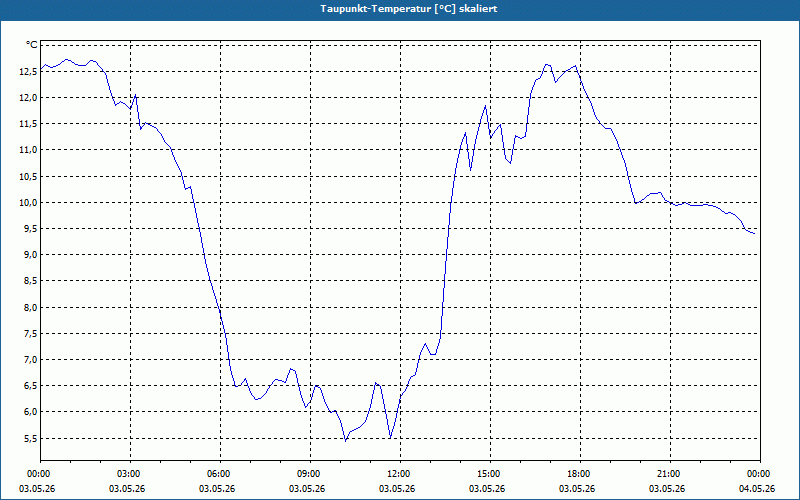This screenshot has height=500, width=800.
Task: Click the 09:00 time label on the x-axis
Action: pos(310,474)
